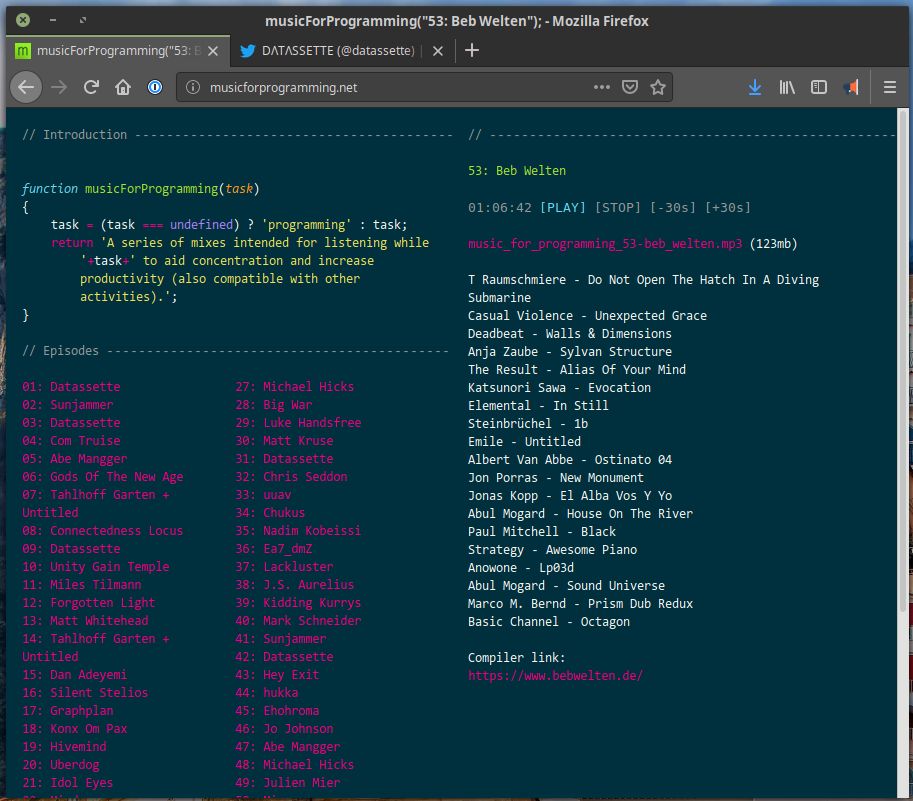913x801 pixels.
Task: Click the browser back arrow button
Action: tap(26, 87)
